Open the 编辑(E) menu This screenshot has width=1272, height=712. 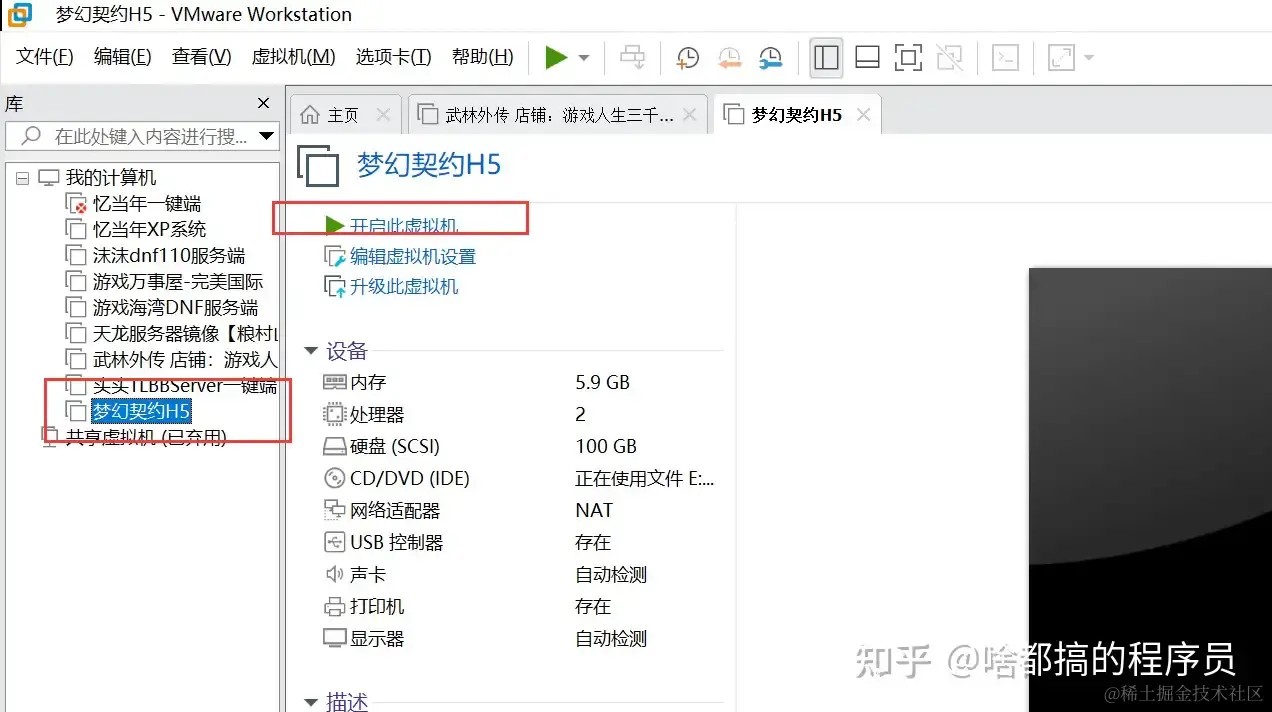click(x=122, y=57)
